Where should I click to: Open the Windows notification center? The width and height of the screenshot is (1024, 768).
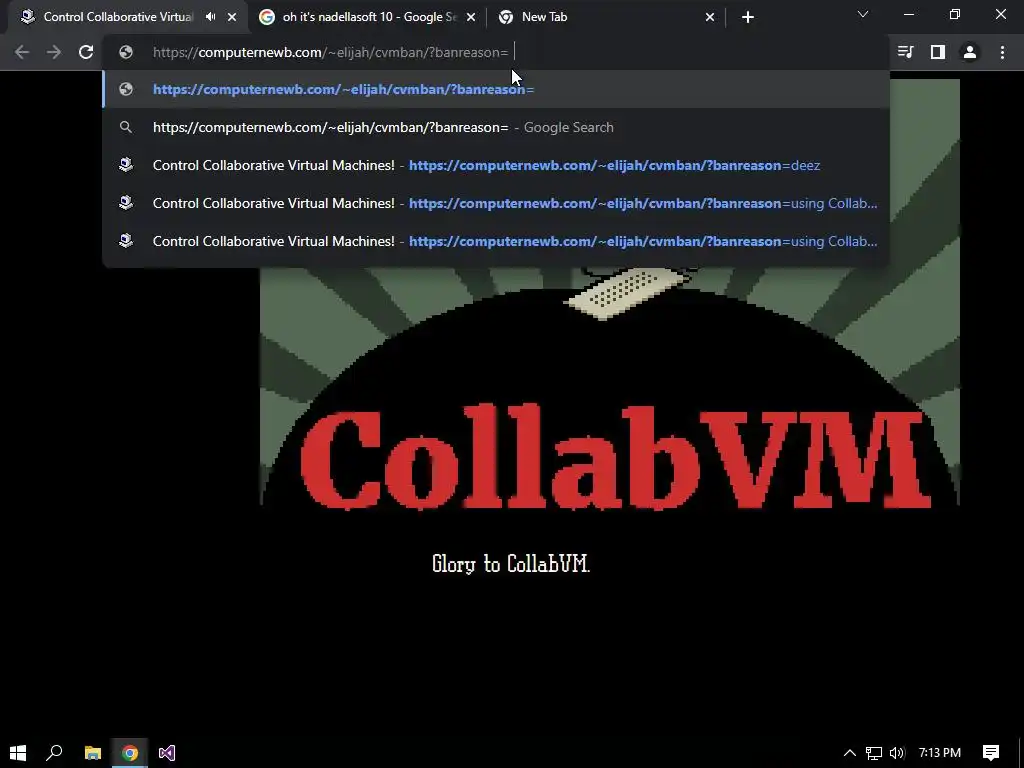coord(991,753)
